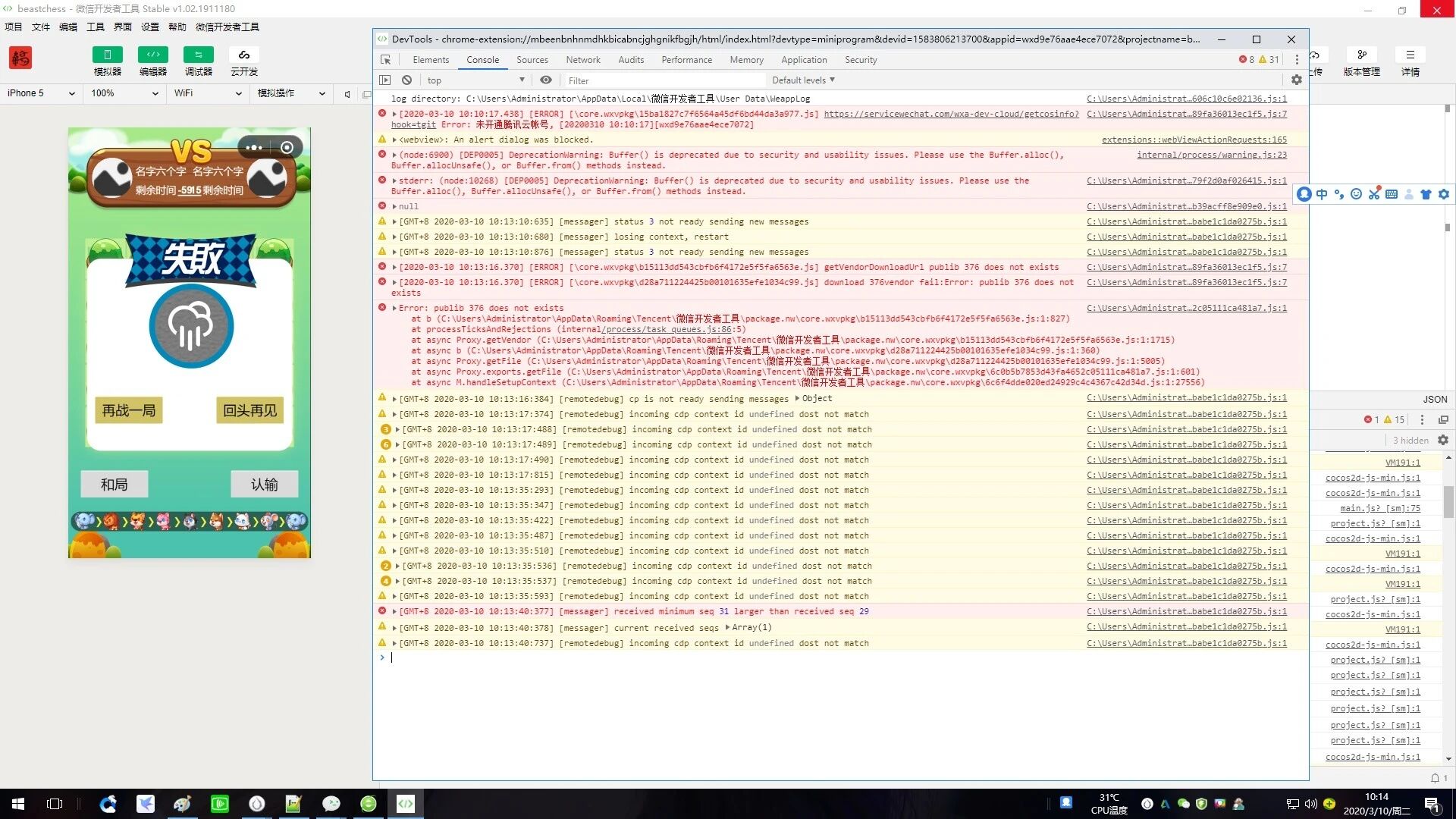Open the Version Management (版本管理) icon

(1362, 55)
